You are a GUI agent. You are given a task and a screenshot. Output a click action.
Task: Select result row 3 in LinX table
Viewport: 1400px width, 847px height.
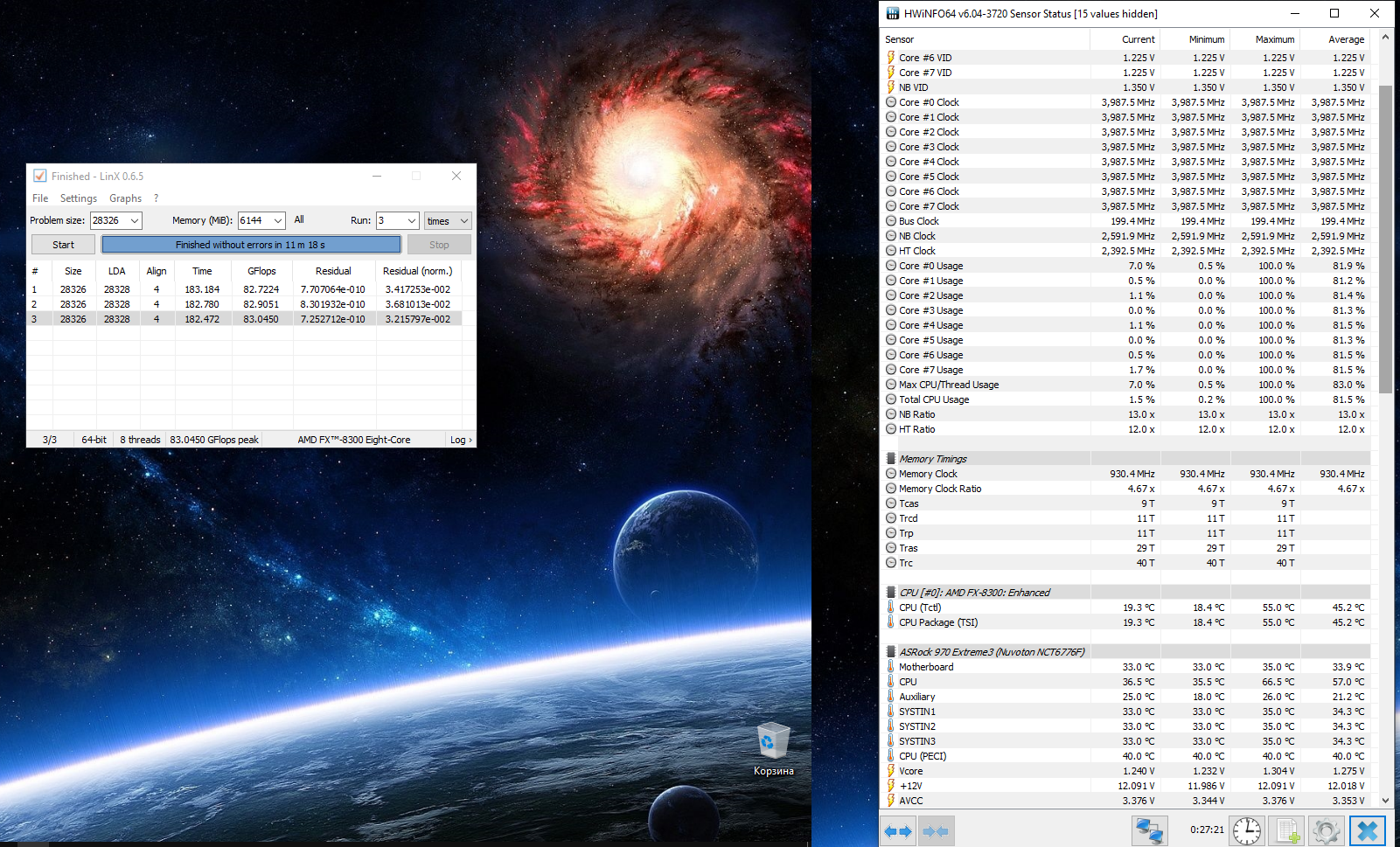245,319
